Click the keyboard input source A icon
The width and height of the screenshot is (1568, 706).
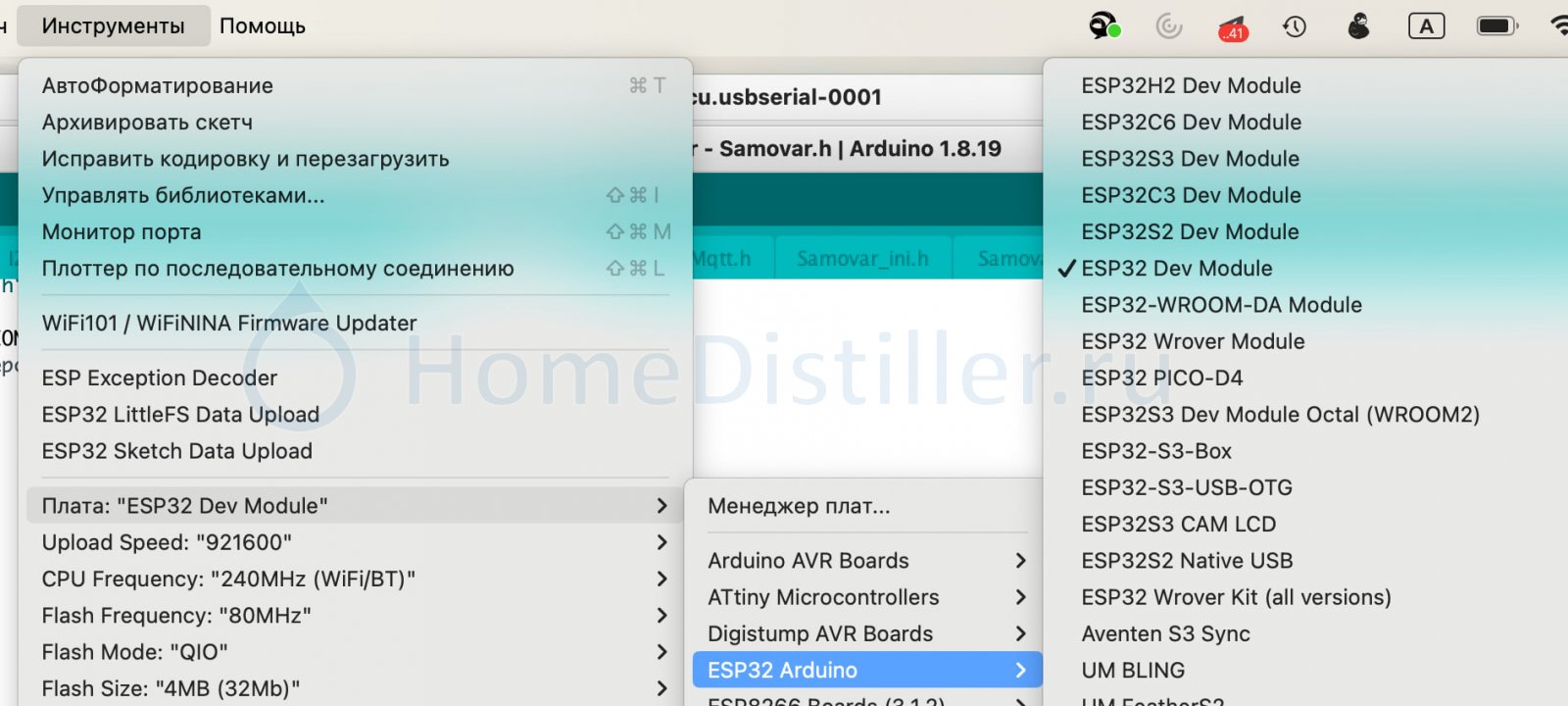pyautogui.click(x=1426, y=26)
